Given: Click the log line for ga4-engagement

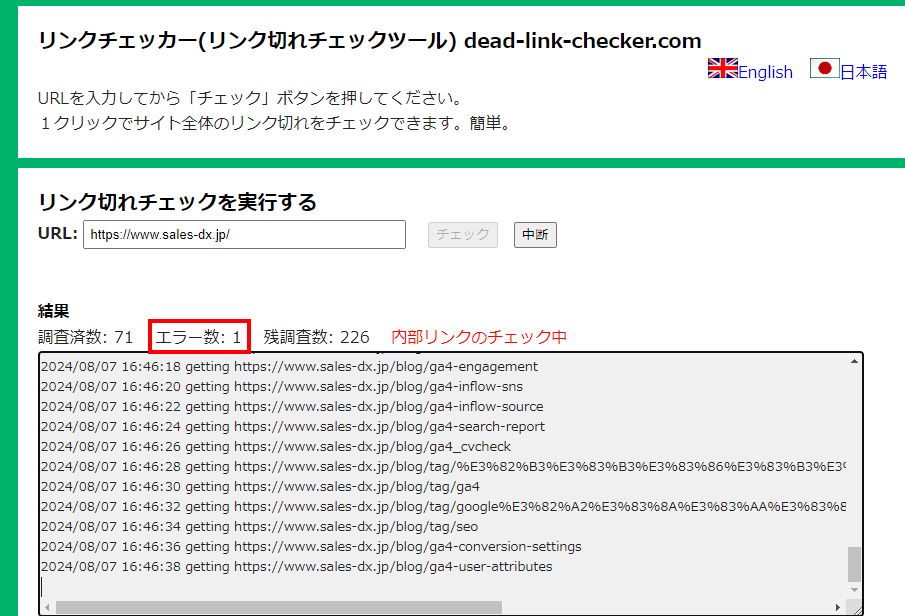Looking at the screenshot, I should [289, 367].
